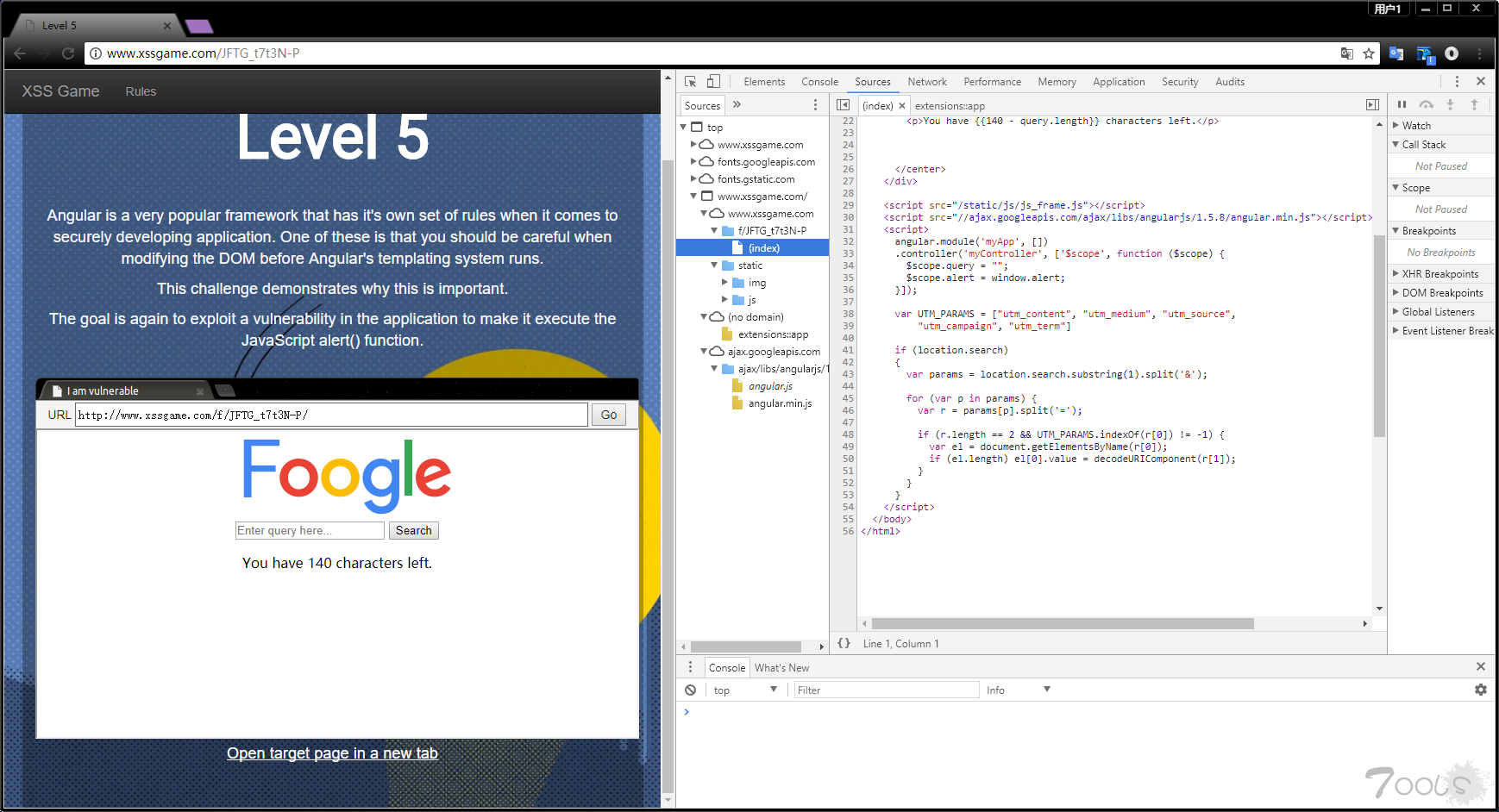
Task: Open the Chrome three-dot menu
Action: pyautogui.click(x=1479, y=53)
